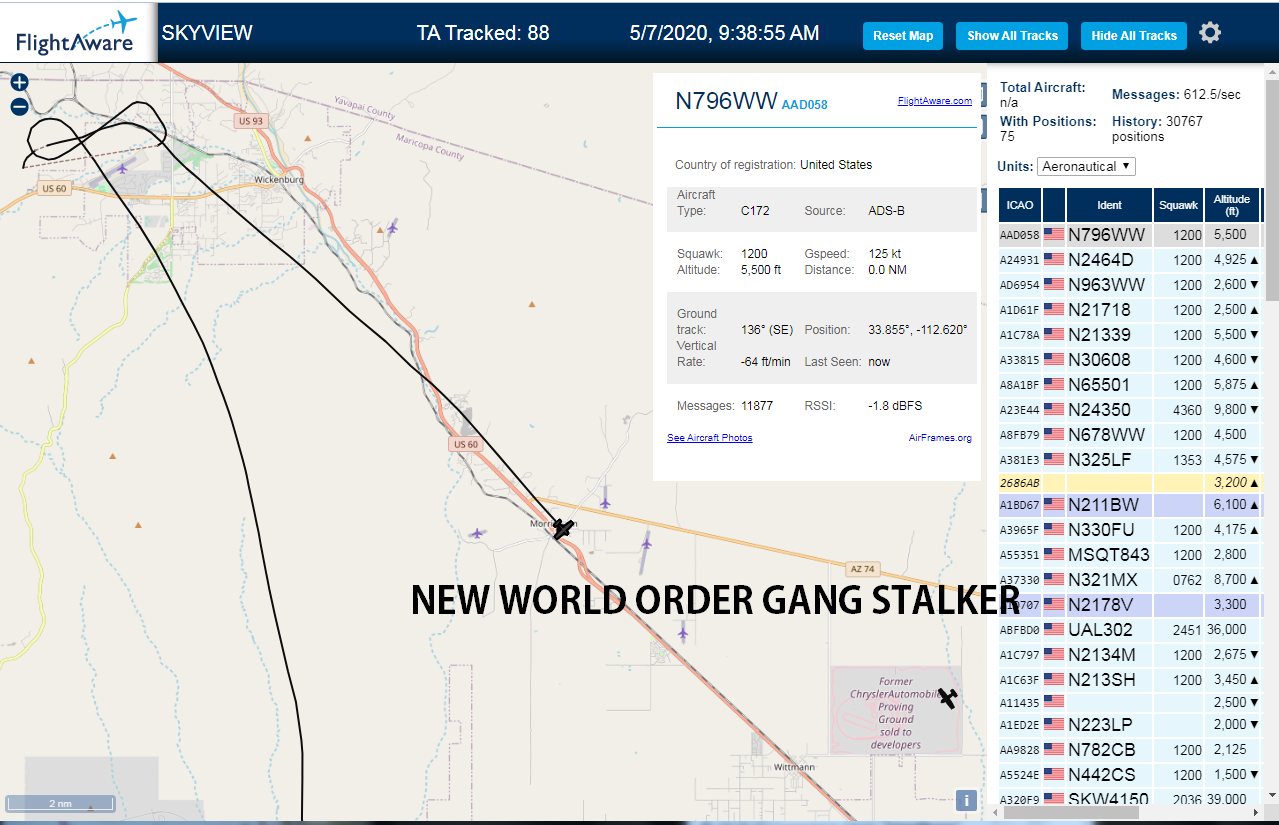The image size is (1279, 825).
Task: Open See Aircraft Photos link
Action: 710,438
